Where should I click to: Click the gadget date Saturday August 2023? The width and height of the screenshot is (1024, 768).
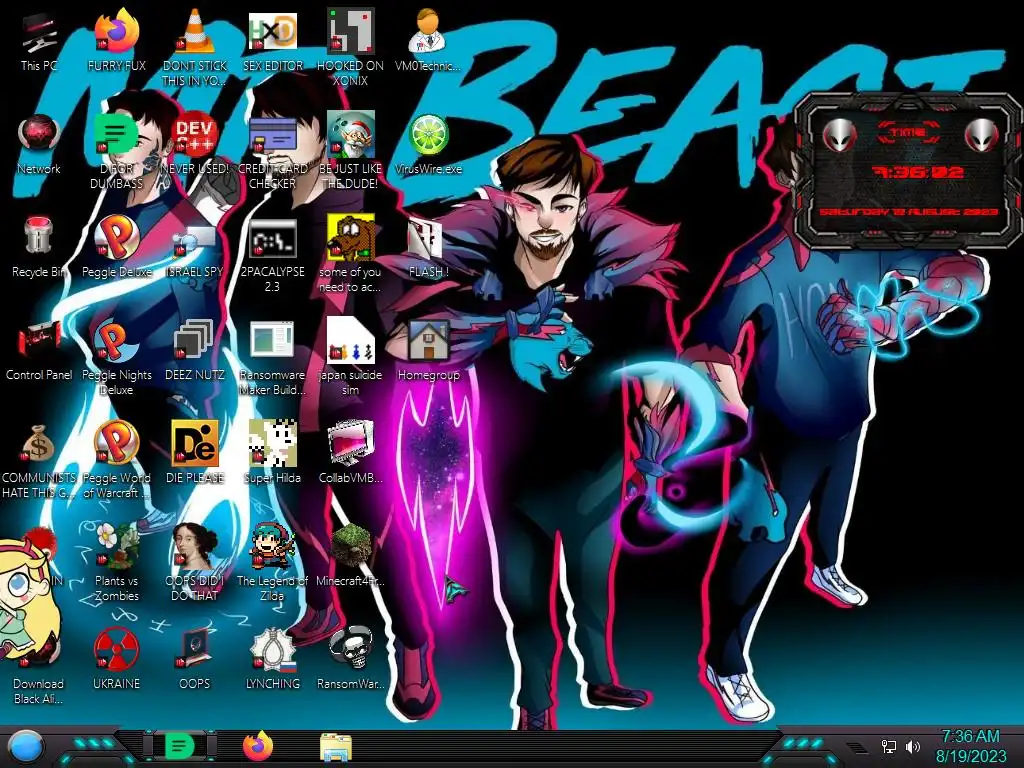pyautogui.click(x=908, y=212)
